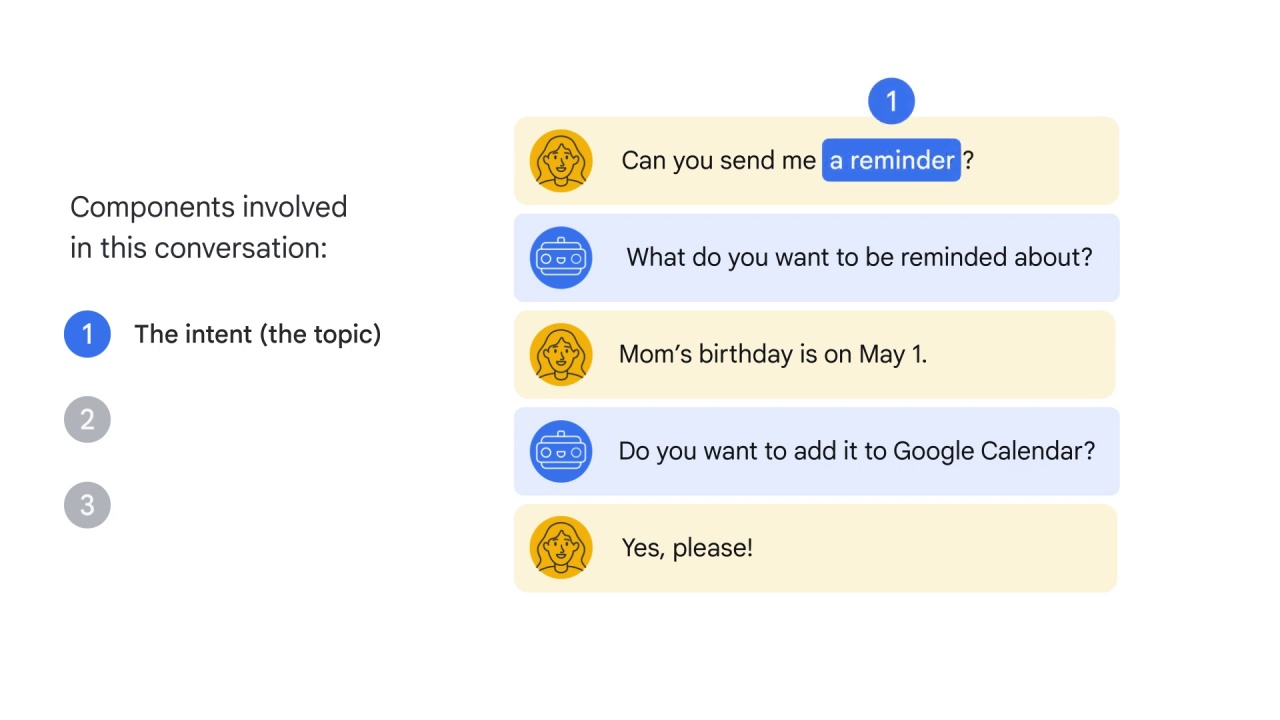Click the "Mom's birthday is on May 1." message
The height and width of the screenshot is (720, 1280).
[x=772, y=354]
